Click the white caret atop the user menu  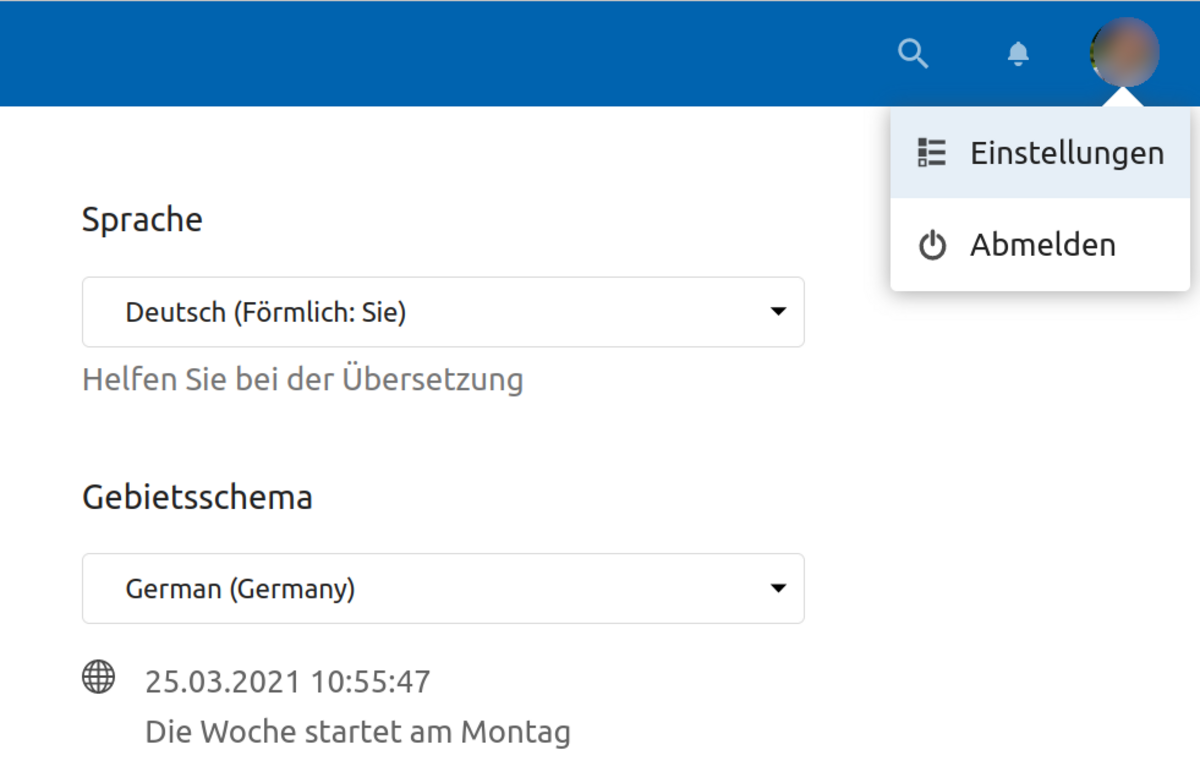pyautogui.click(x=1125, y=98)
